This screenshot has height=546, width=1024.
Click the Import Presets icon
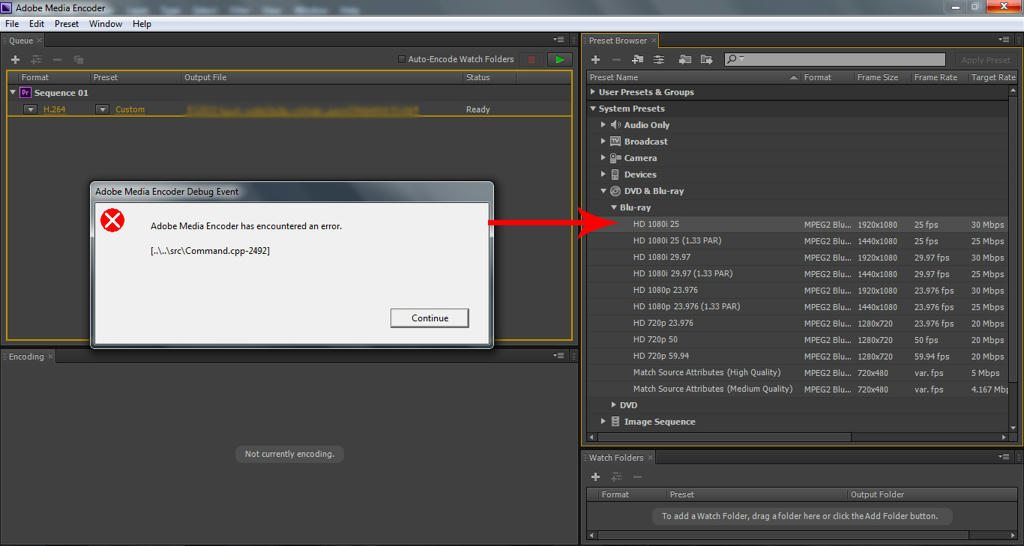[684, 59]
